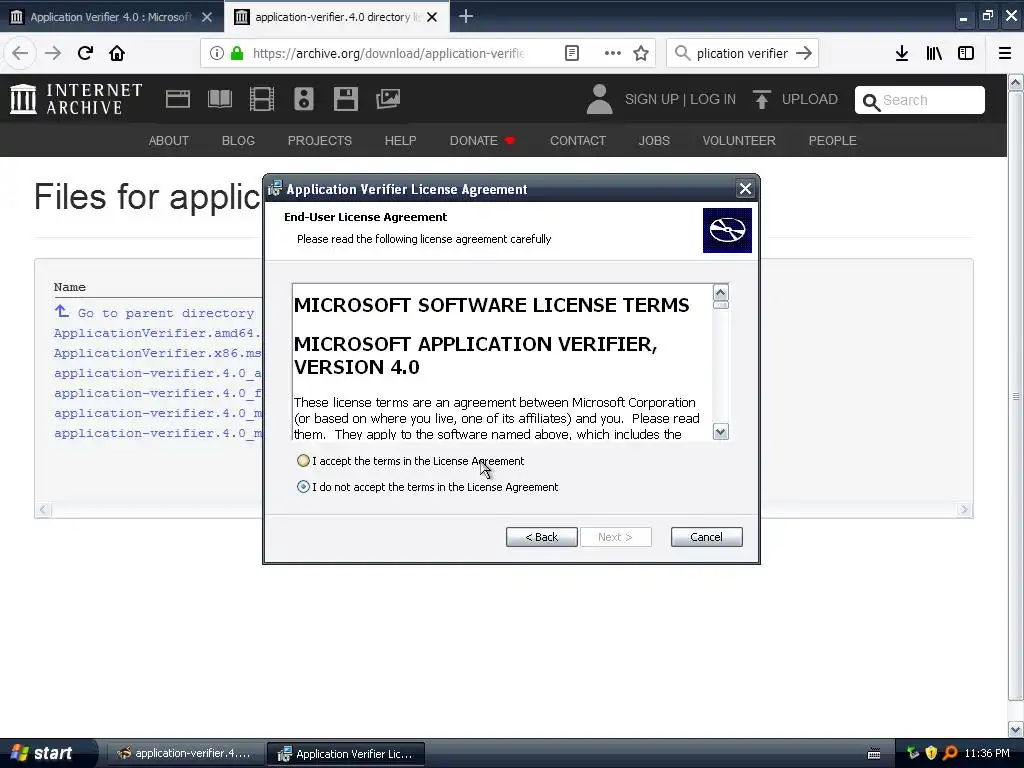Open the Software floppy disk icon

pyautogui.click(x=345, y=99)
